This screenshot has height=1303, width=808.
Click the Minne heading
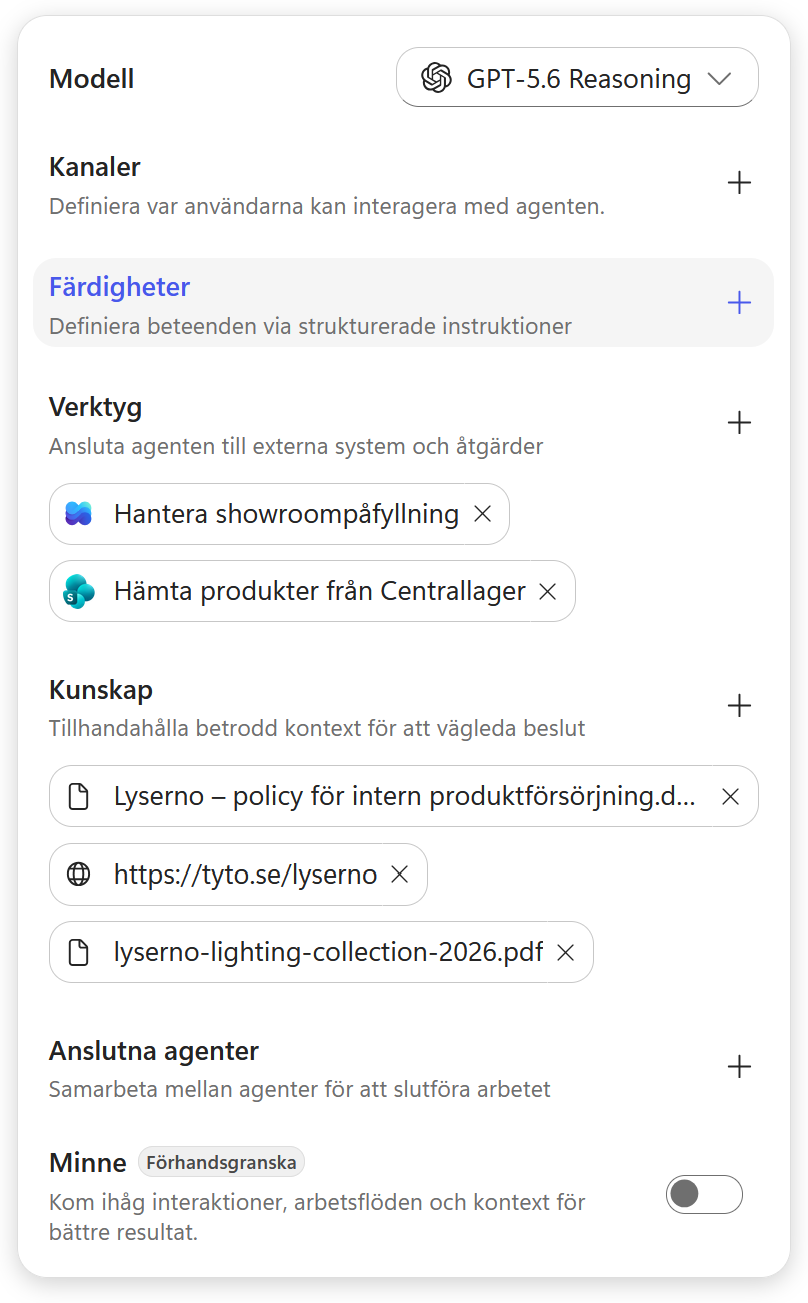(88, 1163)
